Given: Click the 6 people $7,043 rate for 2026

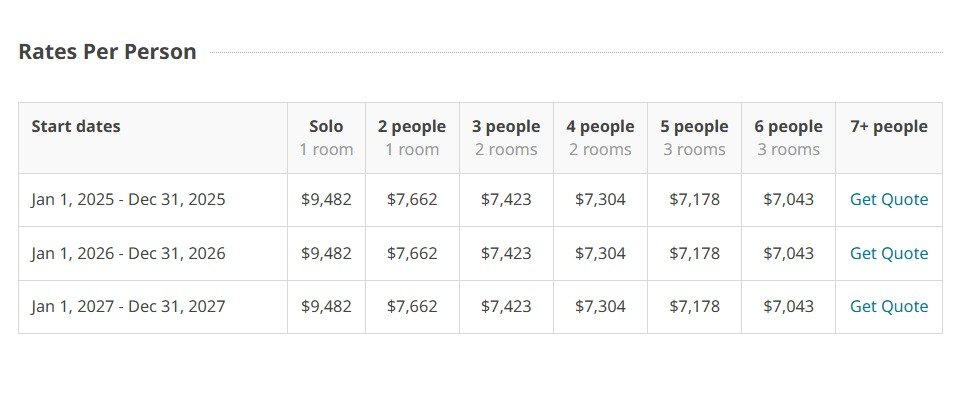Looking at the screenshot, I should click(x=788, y=253).
